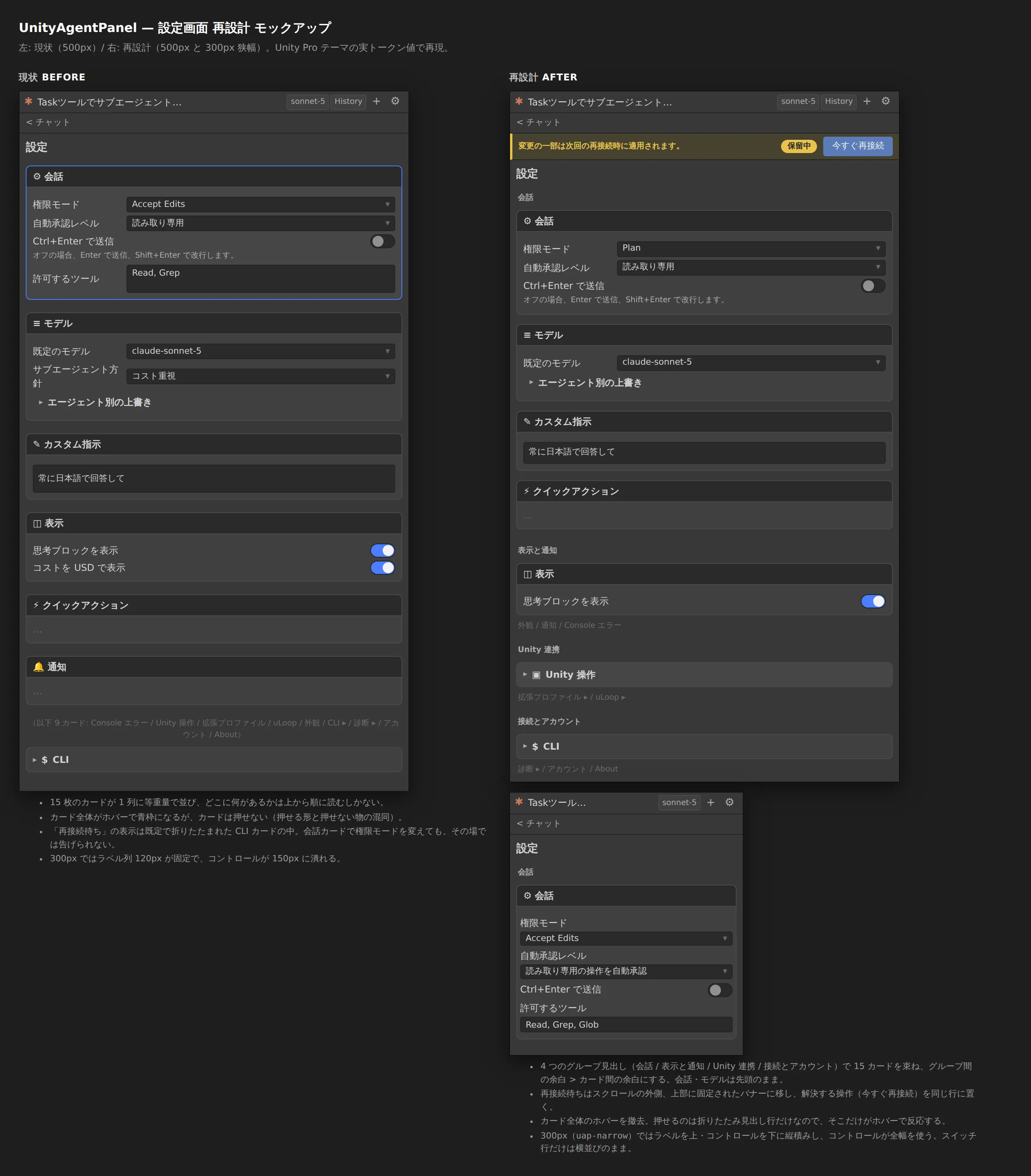The height and width of the screenshot is (1176, 1031).
Task: Click カスタム指示 text field in AFTER panel
Action: (x=704, y=452)
